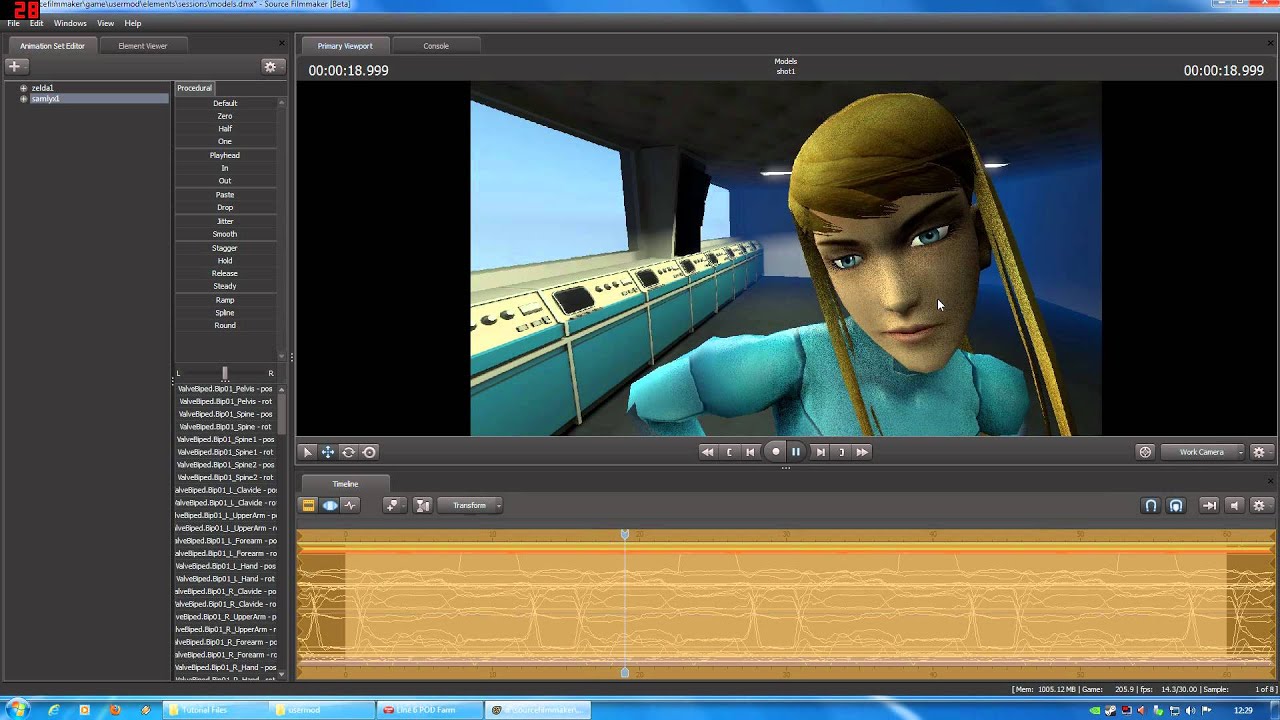
Task: Click the playhead marker atop the timeline
Action: tap(625, 535)
